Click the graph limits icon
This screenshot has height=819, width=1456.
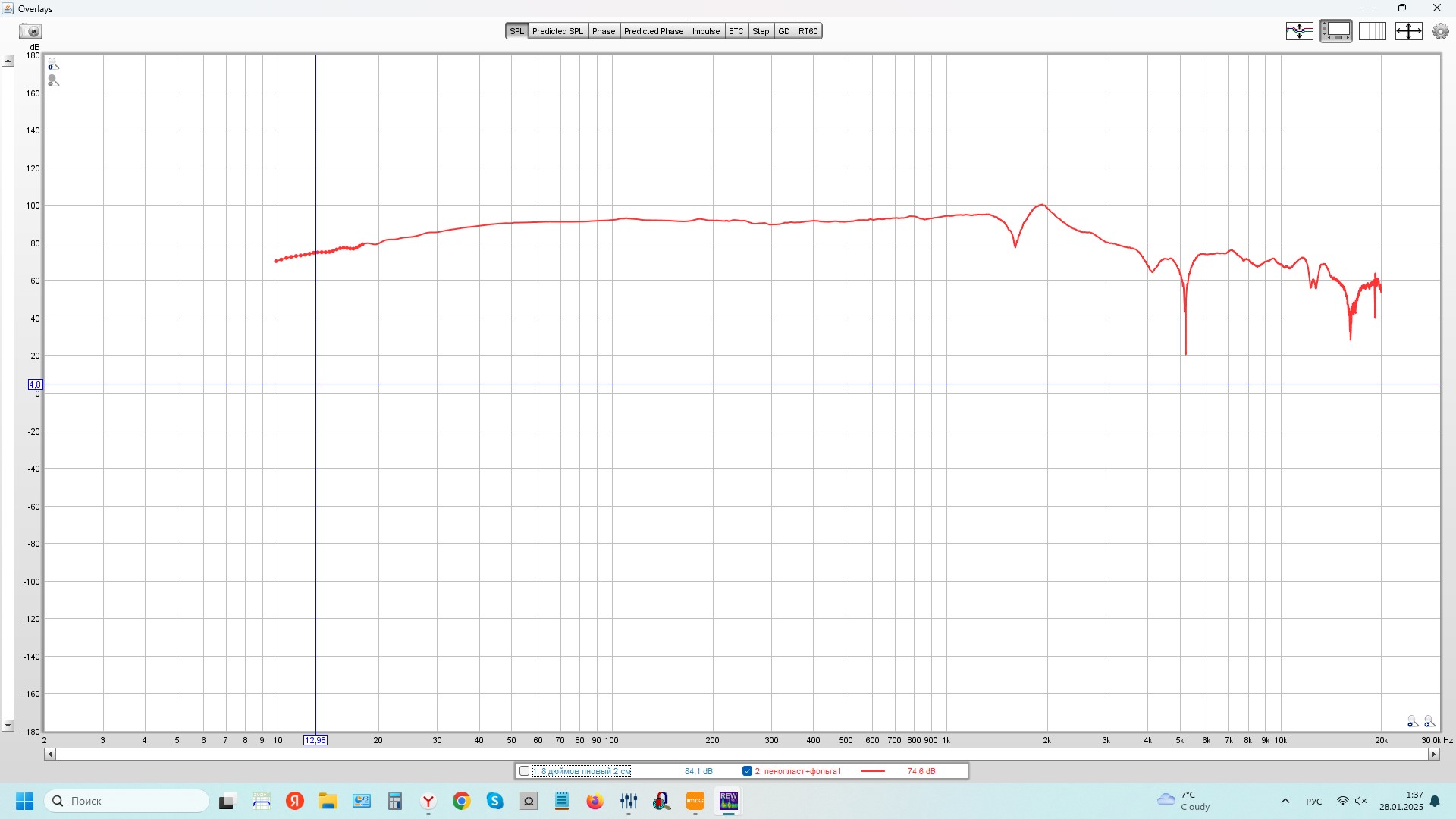click(x=1408, y=31)
